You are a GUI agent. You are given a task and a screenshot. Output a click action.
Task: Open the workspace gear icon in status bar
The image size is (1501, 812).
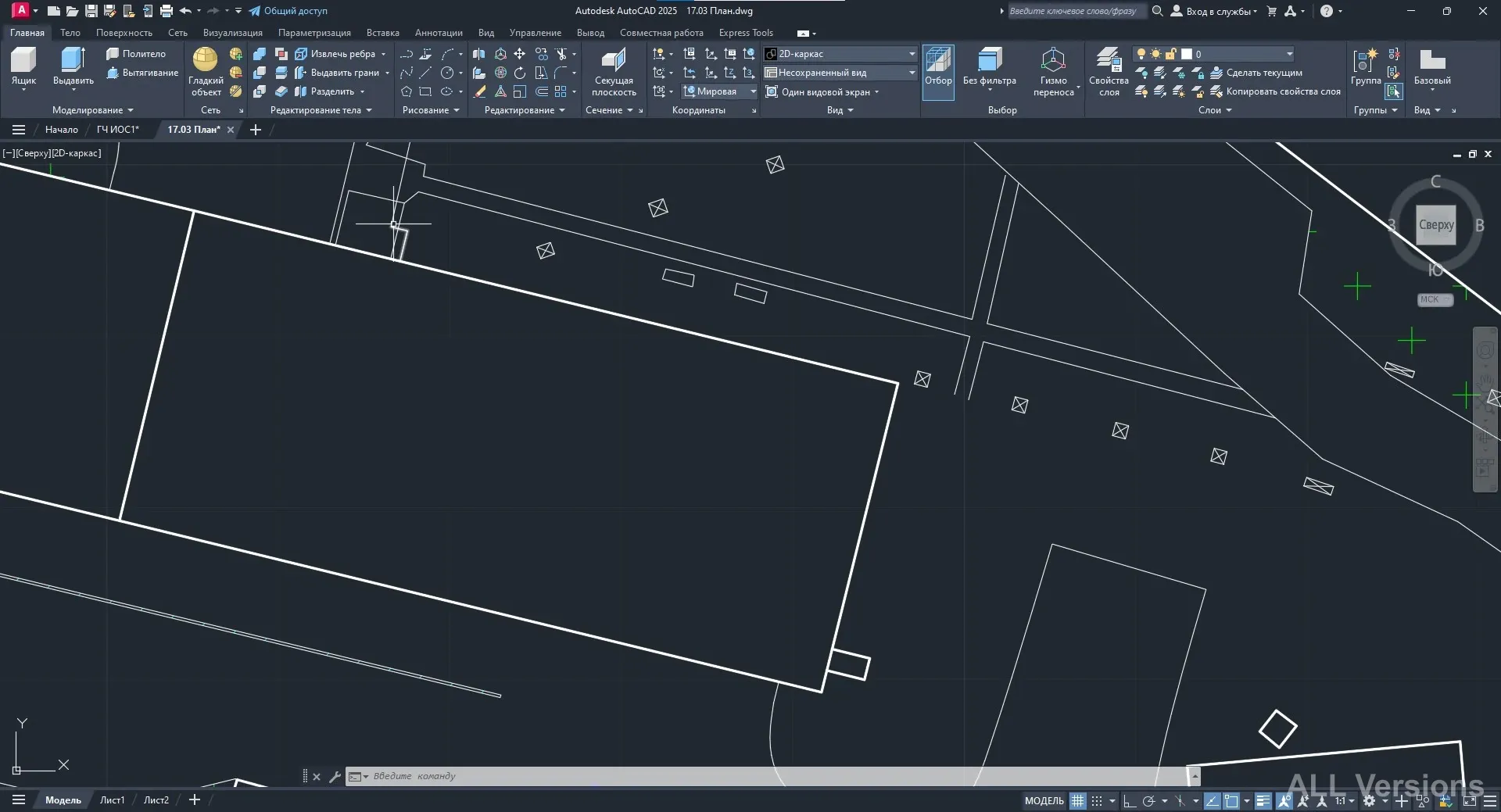pos(1370,800)
